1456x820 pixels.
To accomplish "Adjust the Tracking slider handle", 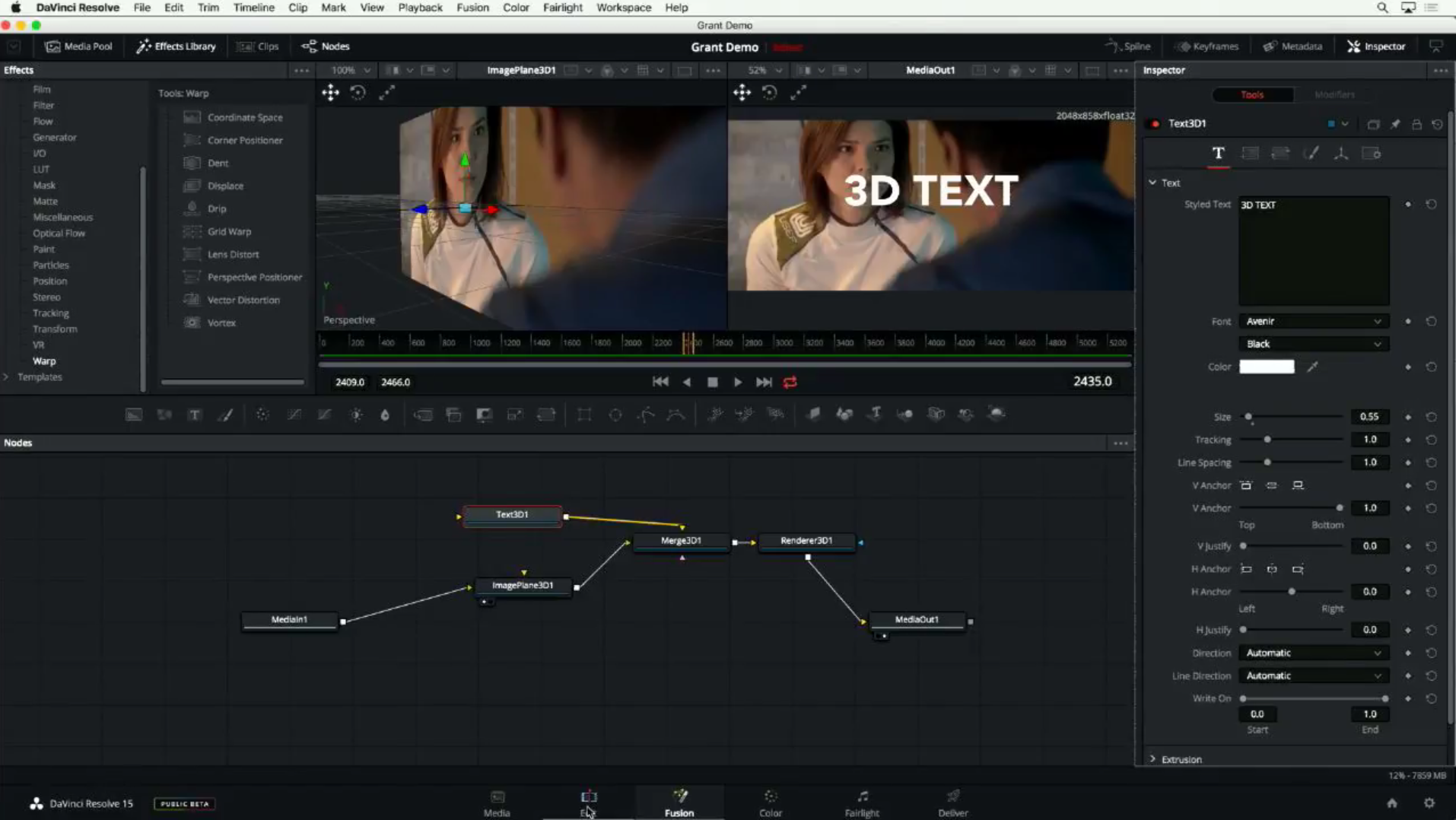I will point(1267,440).
